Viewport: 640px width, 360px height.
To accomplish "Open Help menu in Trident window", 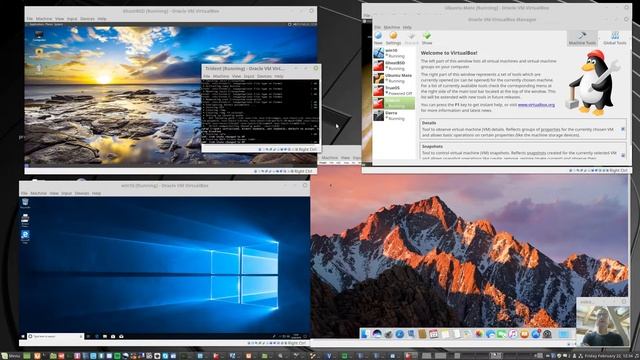I will (279, 76).
